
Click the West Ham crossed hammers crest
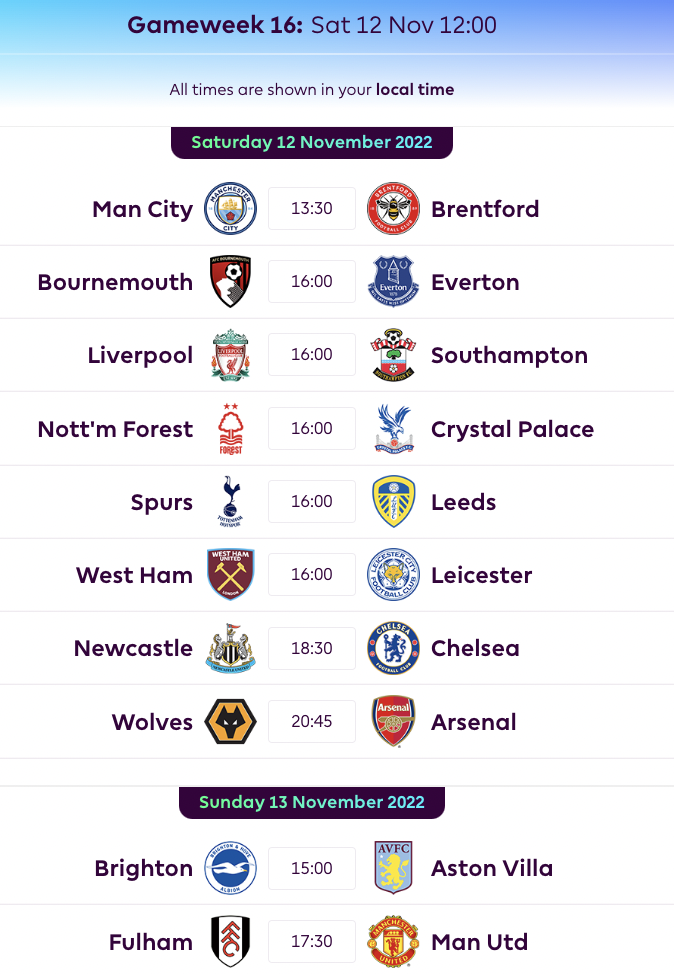(230, 574)
